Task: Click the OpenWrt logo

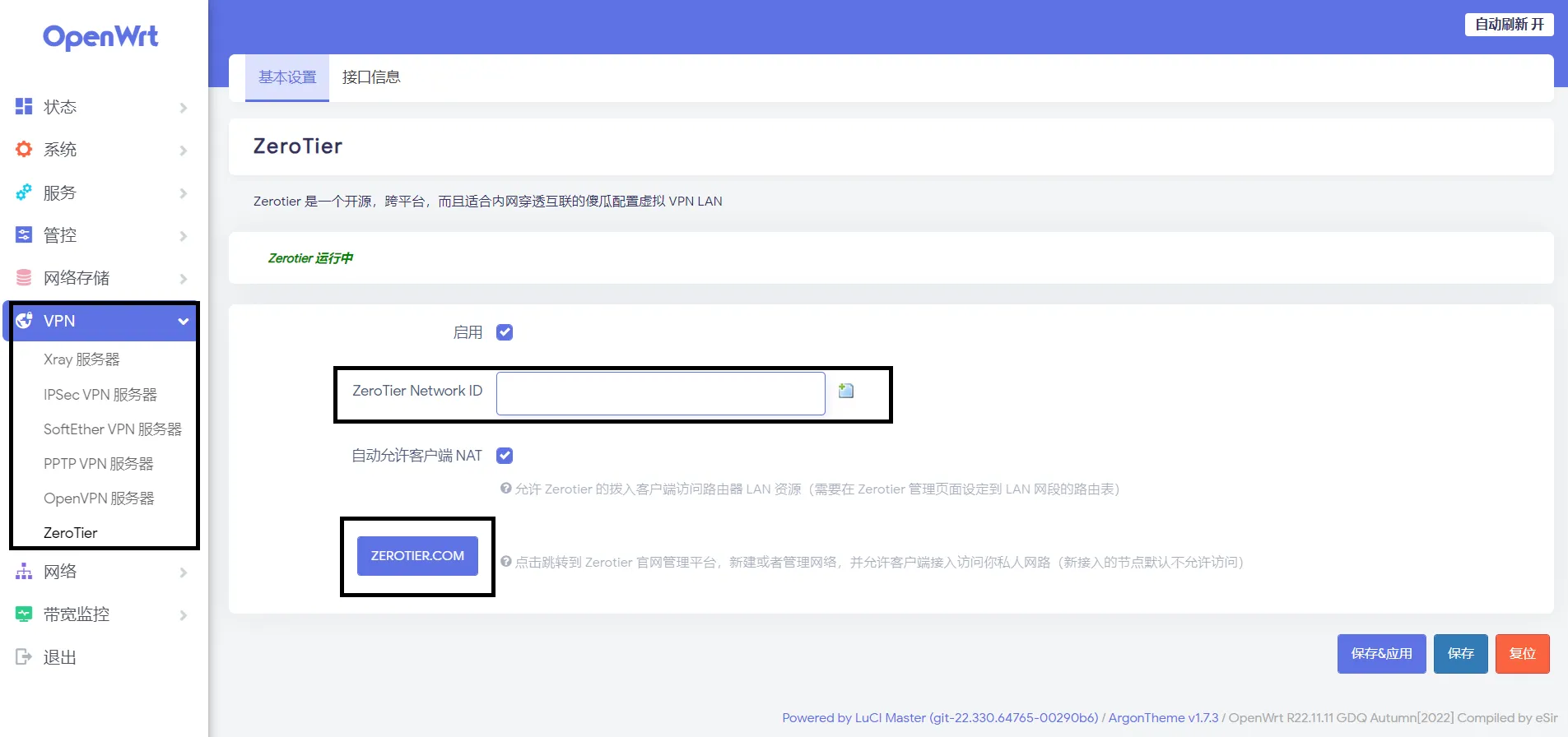Action: [x=100, y=37]
